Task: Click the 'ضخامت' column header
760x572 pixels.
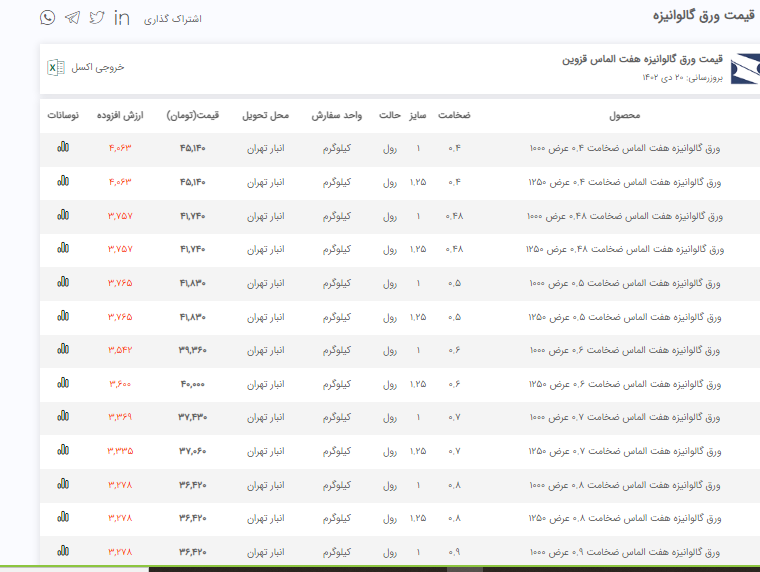Action: pyautogui.click(x=454, y=115)
